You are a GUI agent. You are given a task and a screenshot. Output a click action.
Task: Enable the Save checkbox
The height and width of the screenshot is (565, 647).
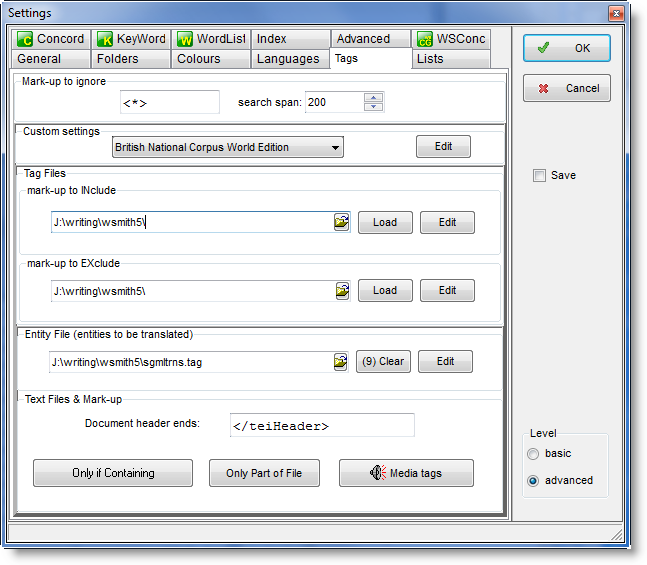coord(539,175)
